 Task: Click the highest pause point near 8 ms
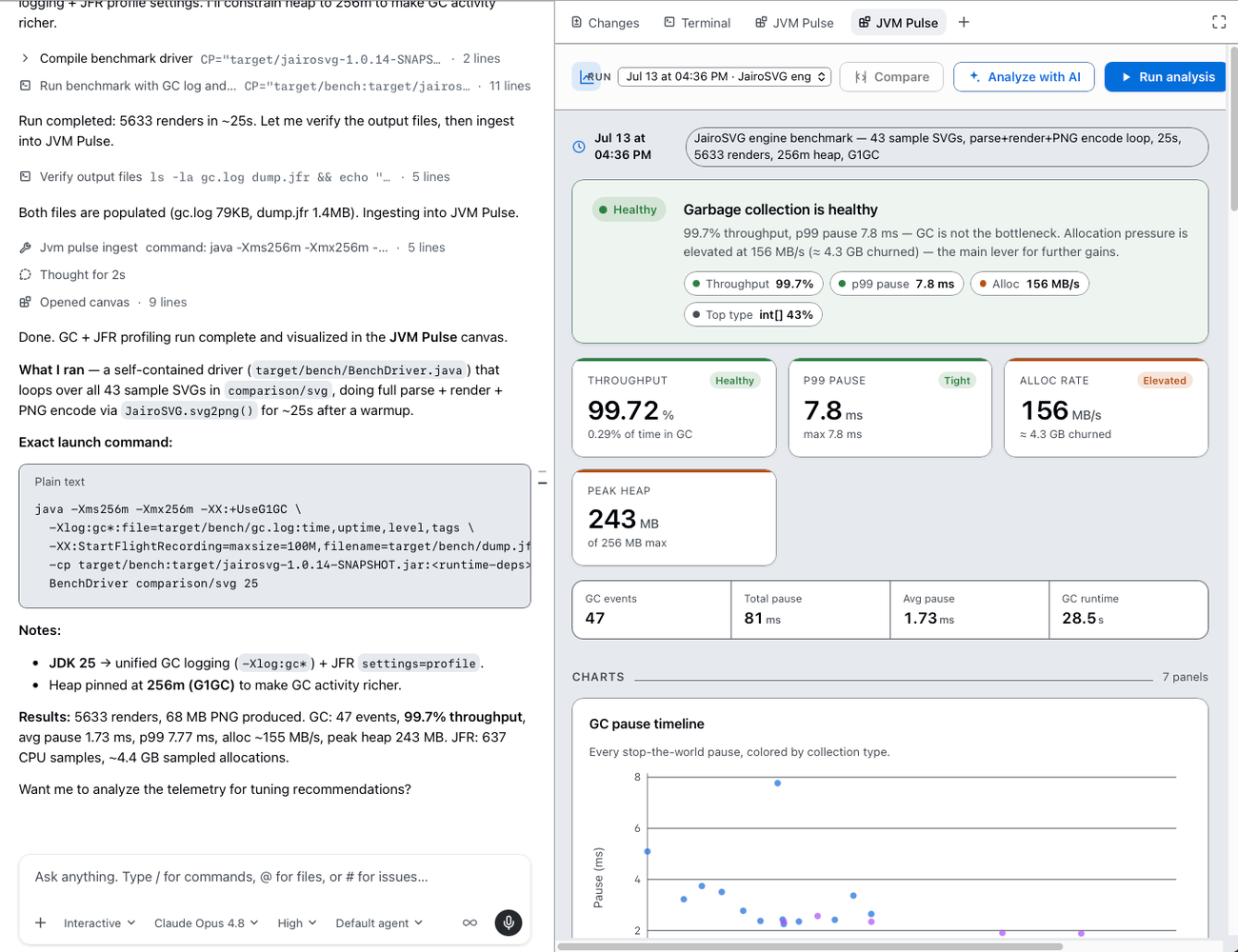coord(778,783)
